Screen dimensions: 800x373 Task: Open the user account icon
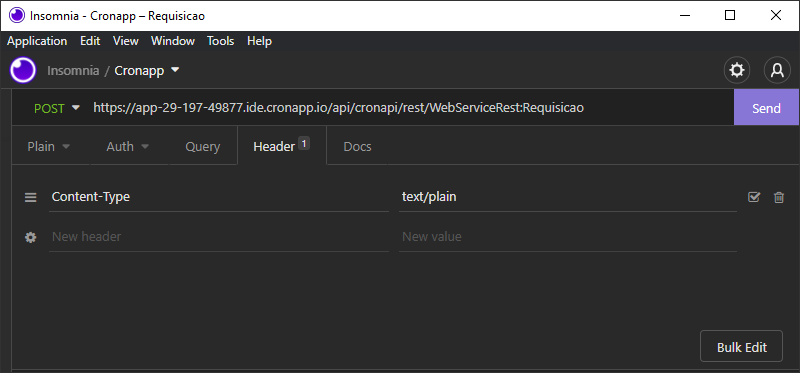point(777,70)
